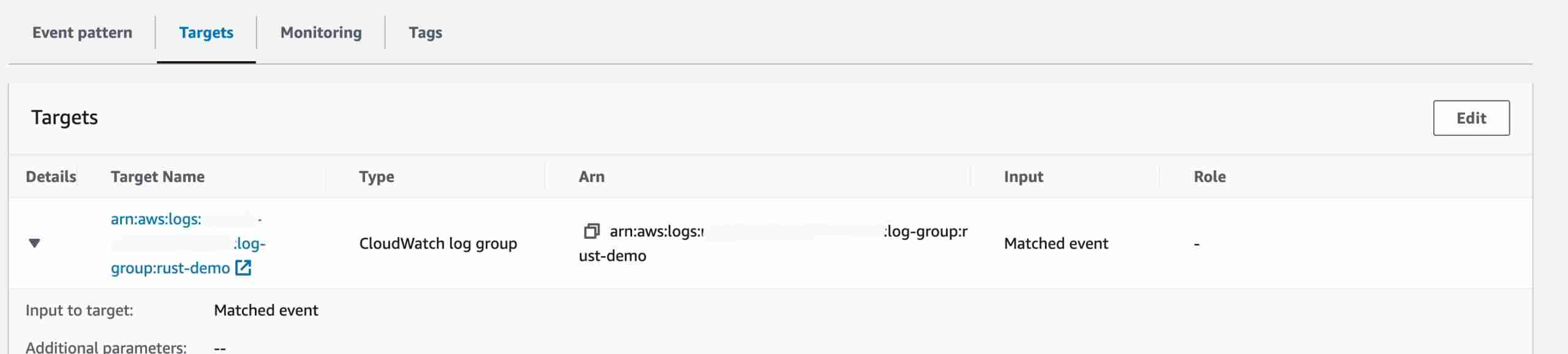Click the Target Name column header

pos(157,177)
